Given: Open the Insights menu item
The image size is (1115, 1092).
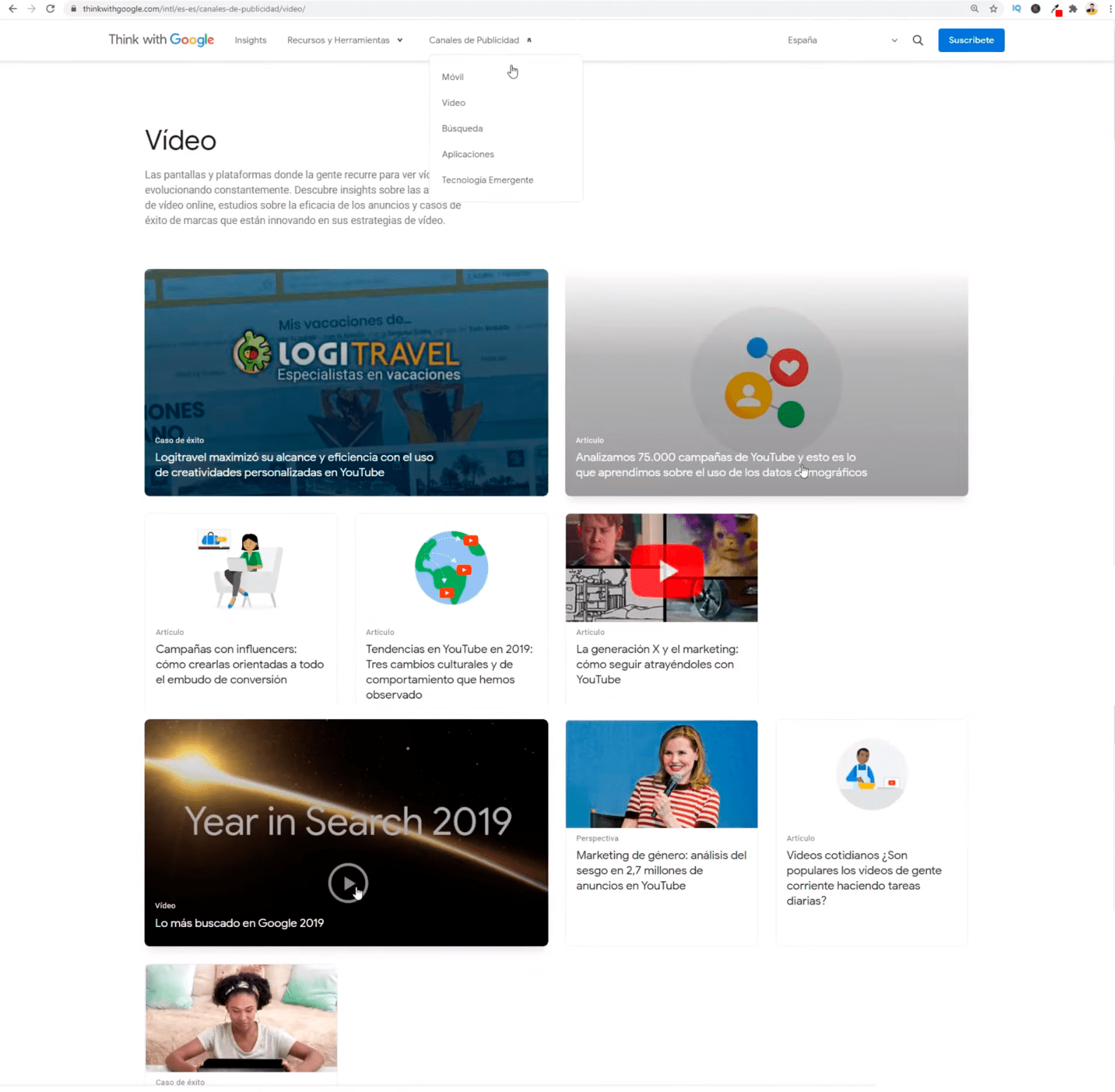Looking at the screenshot, I should point(251,40).
